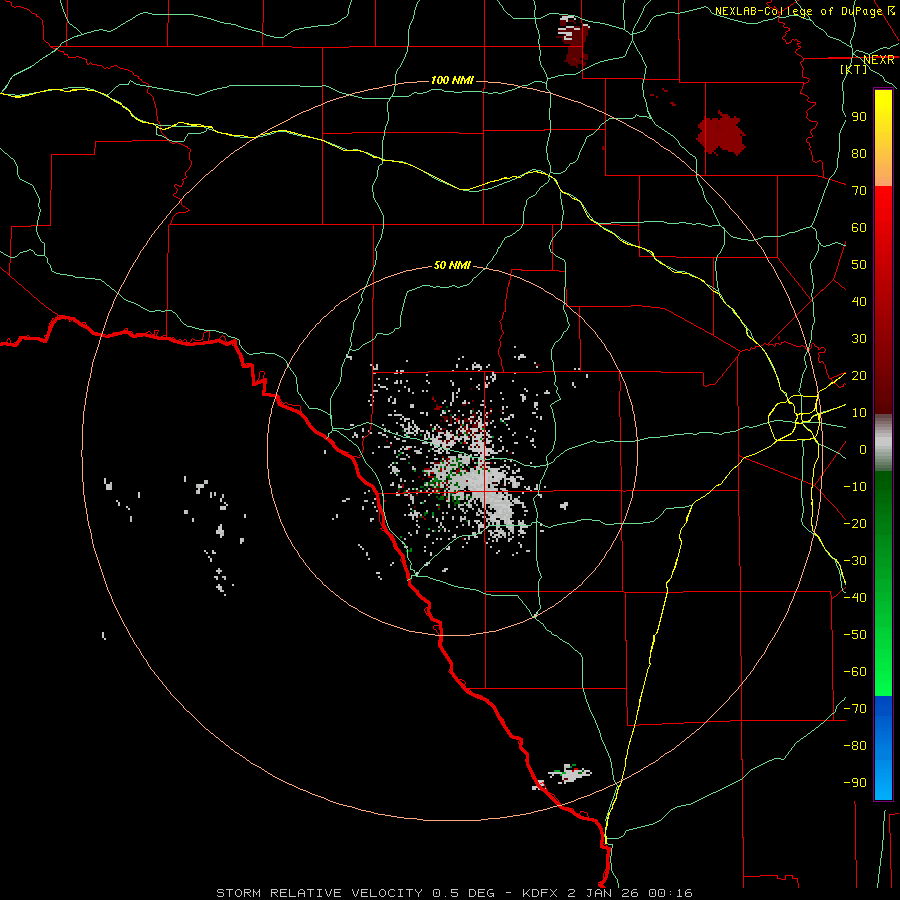Click the 100 NMI range ring label
Image resolution: width=900 pixels, height=900 pixels.
pos(452,80)
